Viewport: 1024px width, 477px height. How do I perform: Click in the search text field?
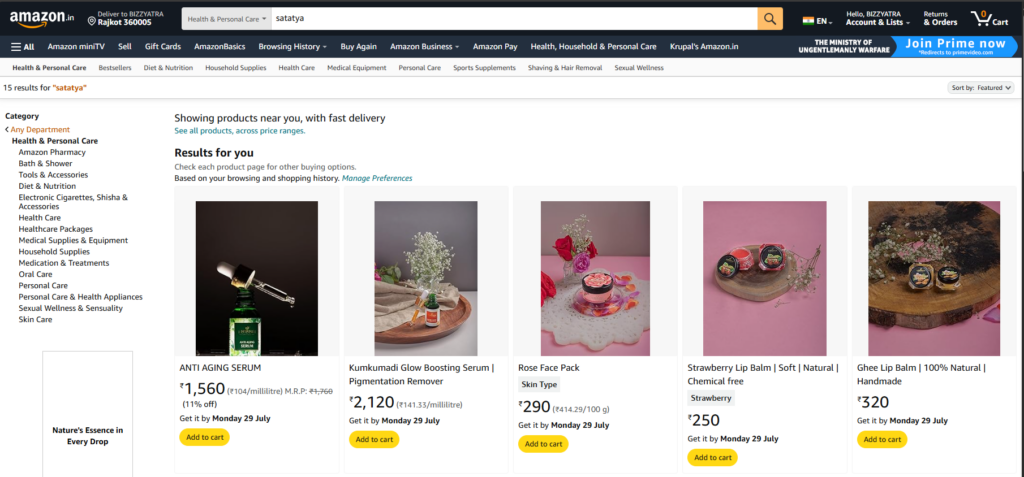[x=510, y=19]
